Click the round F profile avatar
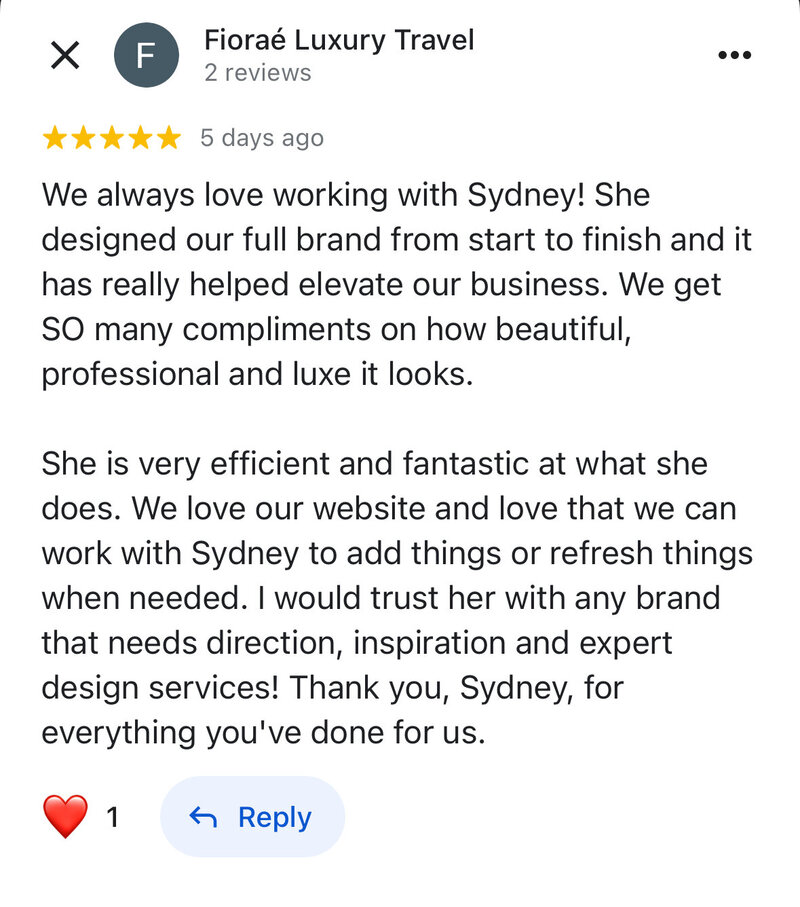800x907 pixels. point(146,55)
